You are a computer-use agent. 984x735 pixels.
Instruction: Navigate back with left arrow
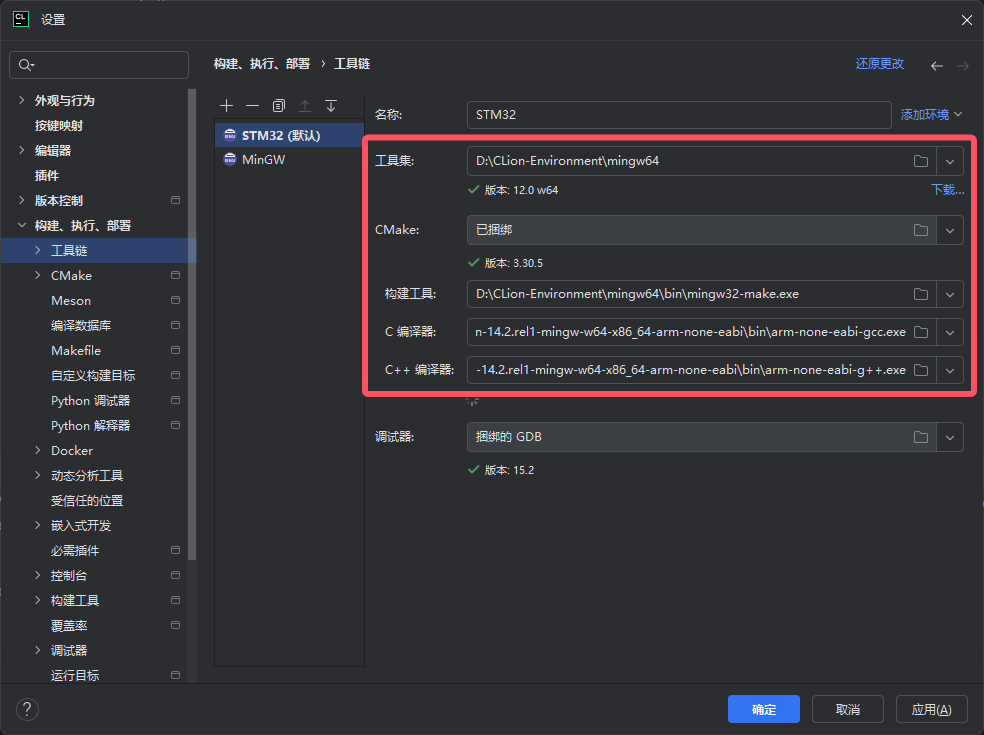click(936, 65)
